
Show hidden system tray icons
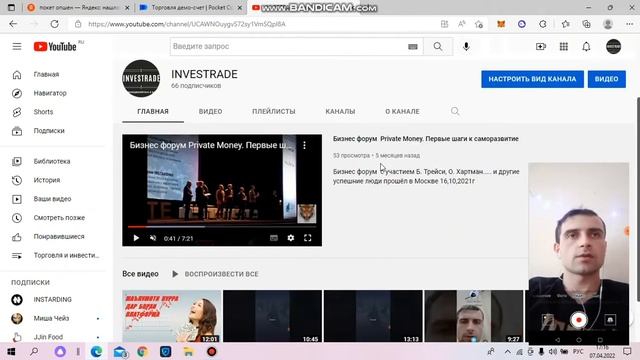tap(507, 351)
